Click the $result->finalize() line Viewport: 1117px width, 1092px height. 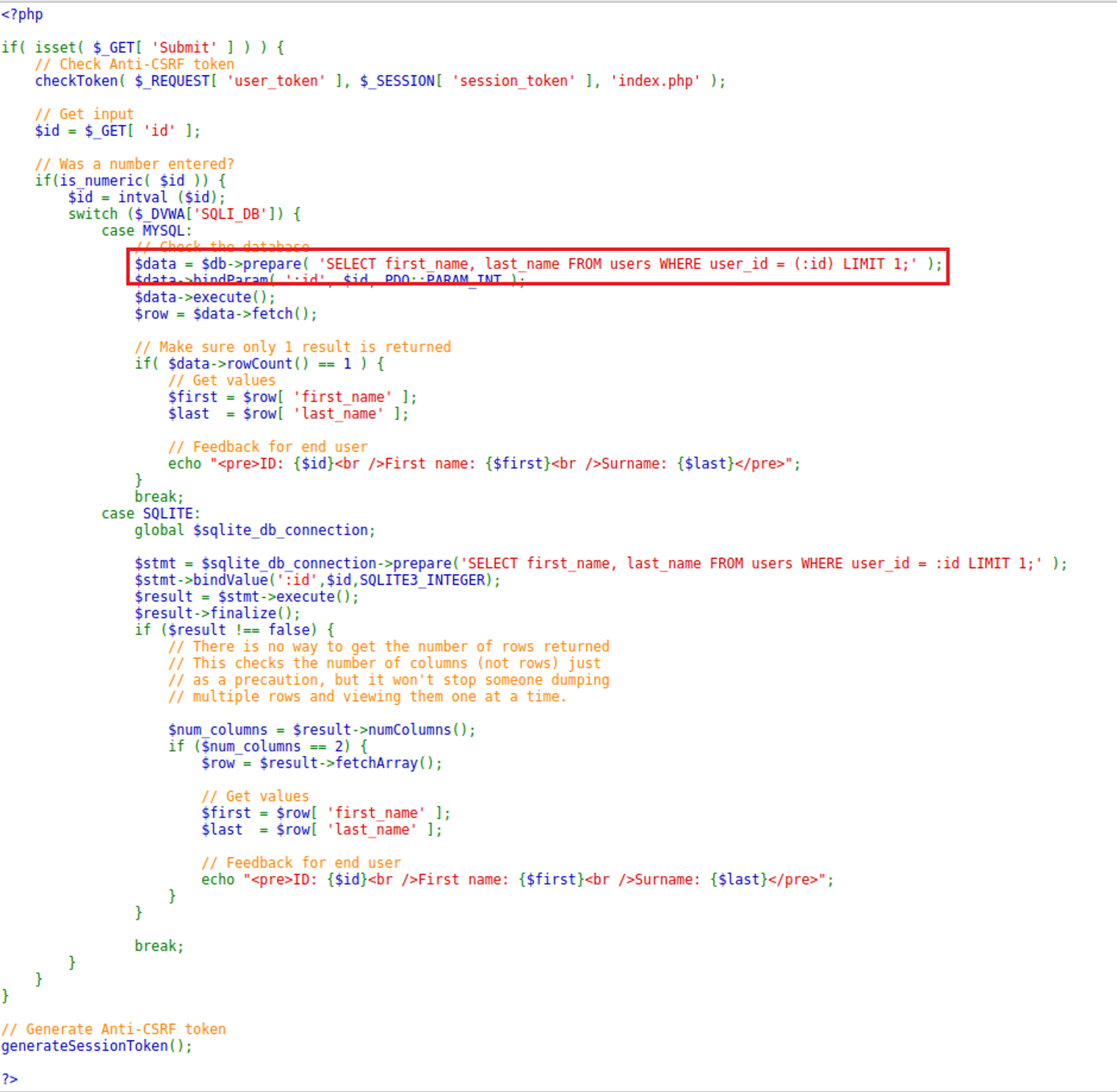click(x=217, y=613)
